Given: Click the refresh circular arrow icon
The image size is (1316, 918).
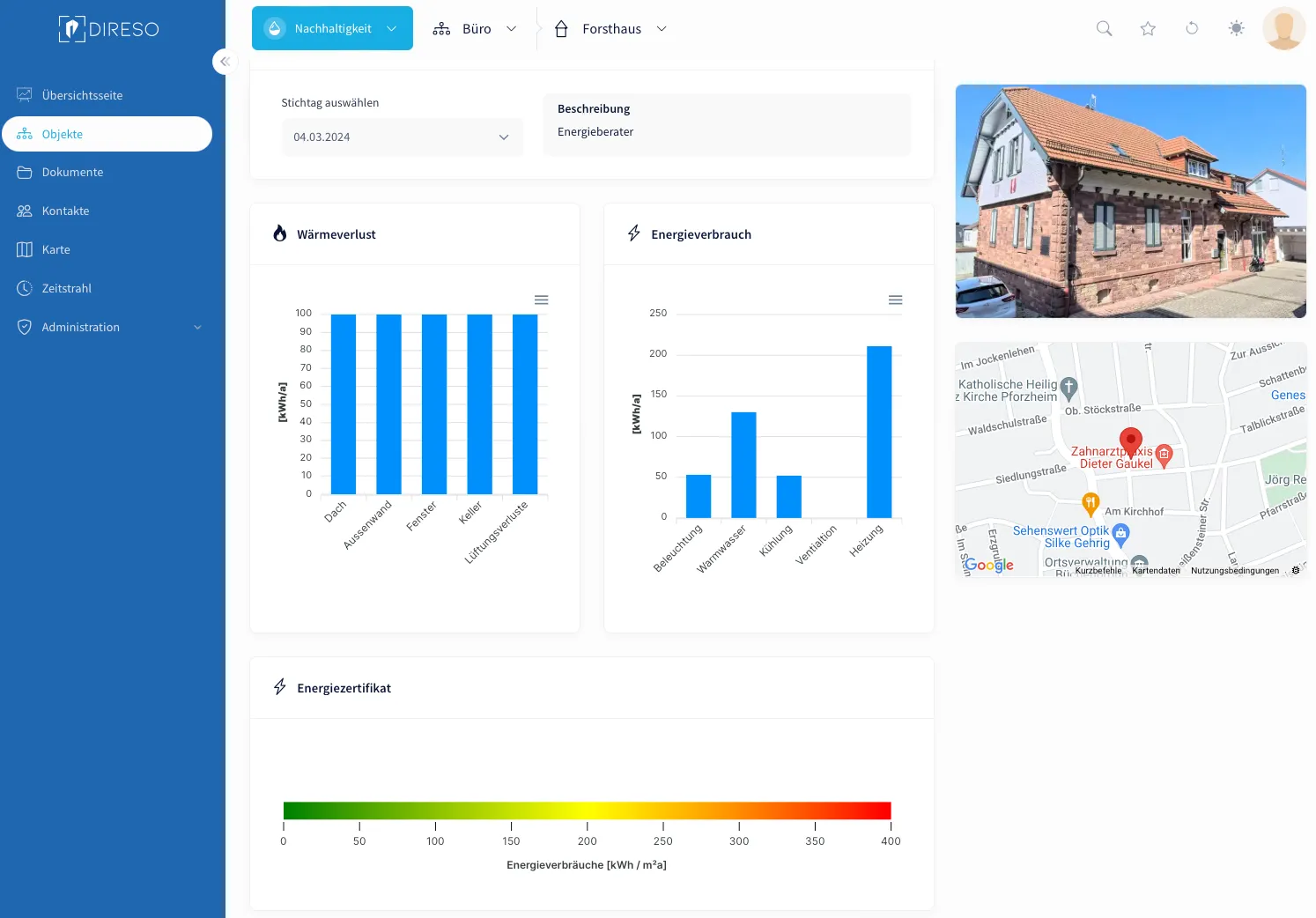Looking at the screenshot, I should 1192,28.
